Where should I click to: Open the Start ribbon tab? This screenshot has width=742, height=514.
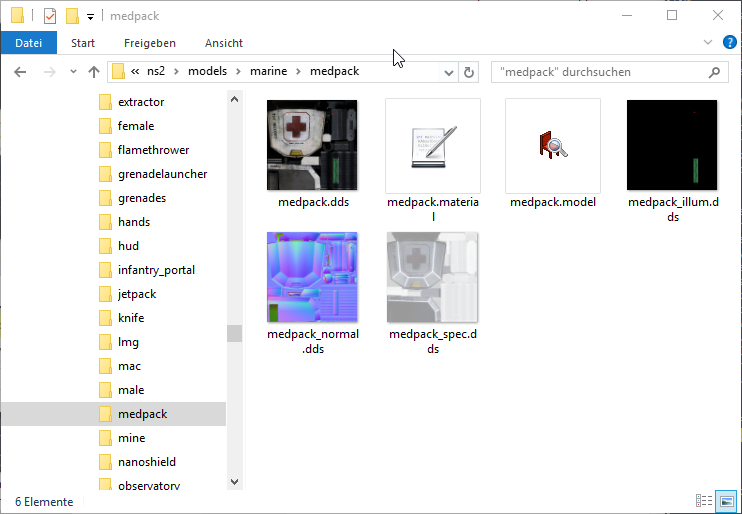[x=83, y=43]
